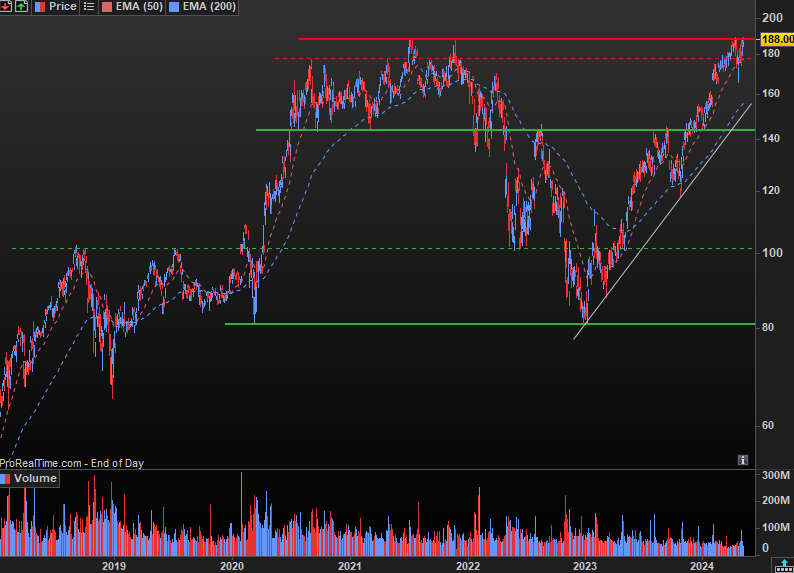Viewport: 794px width, 573px height.
Task: Click the green up-arrow document icon
Action: tap(22, 7)
